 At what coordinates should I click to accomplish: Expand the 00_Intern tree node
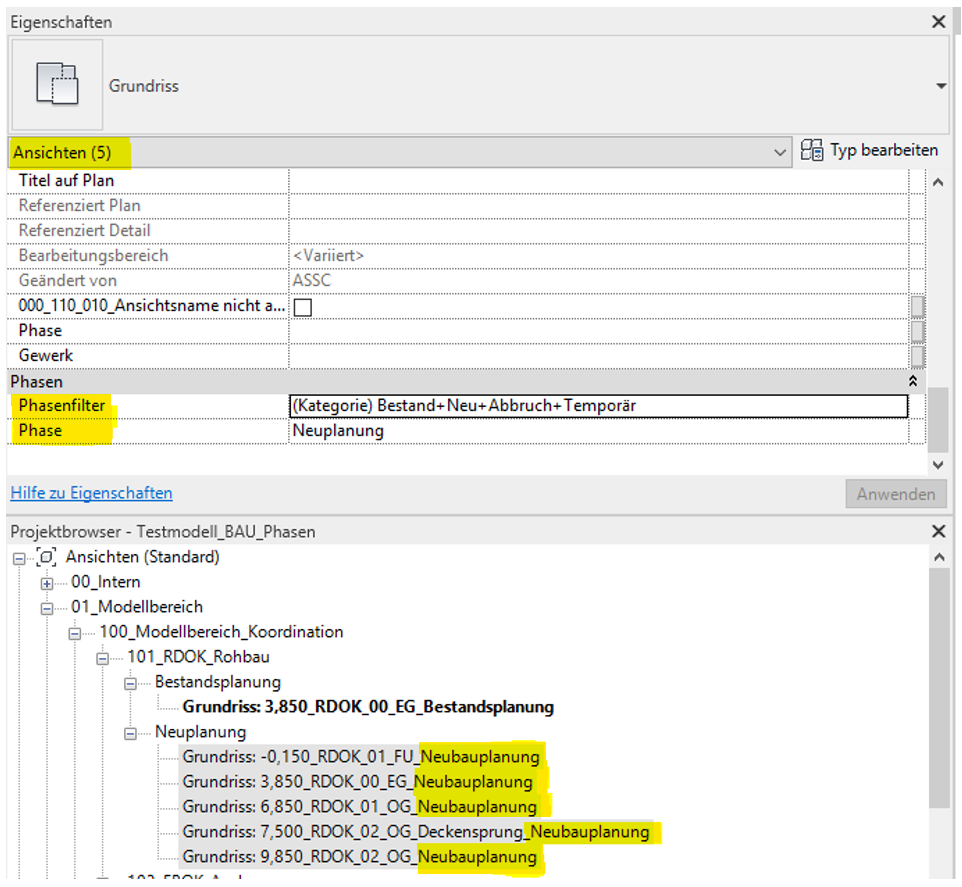(x=46, y=582)
